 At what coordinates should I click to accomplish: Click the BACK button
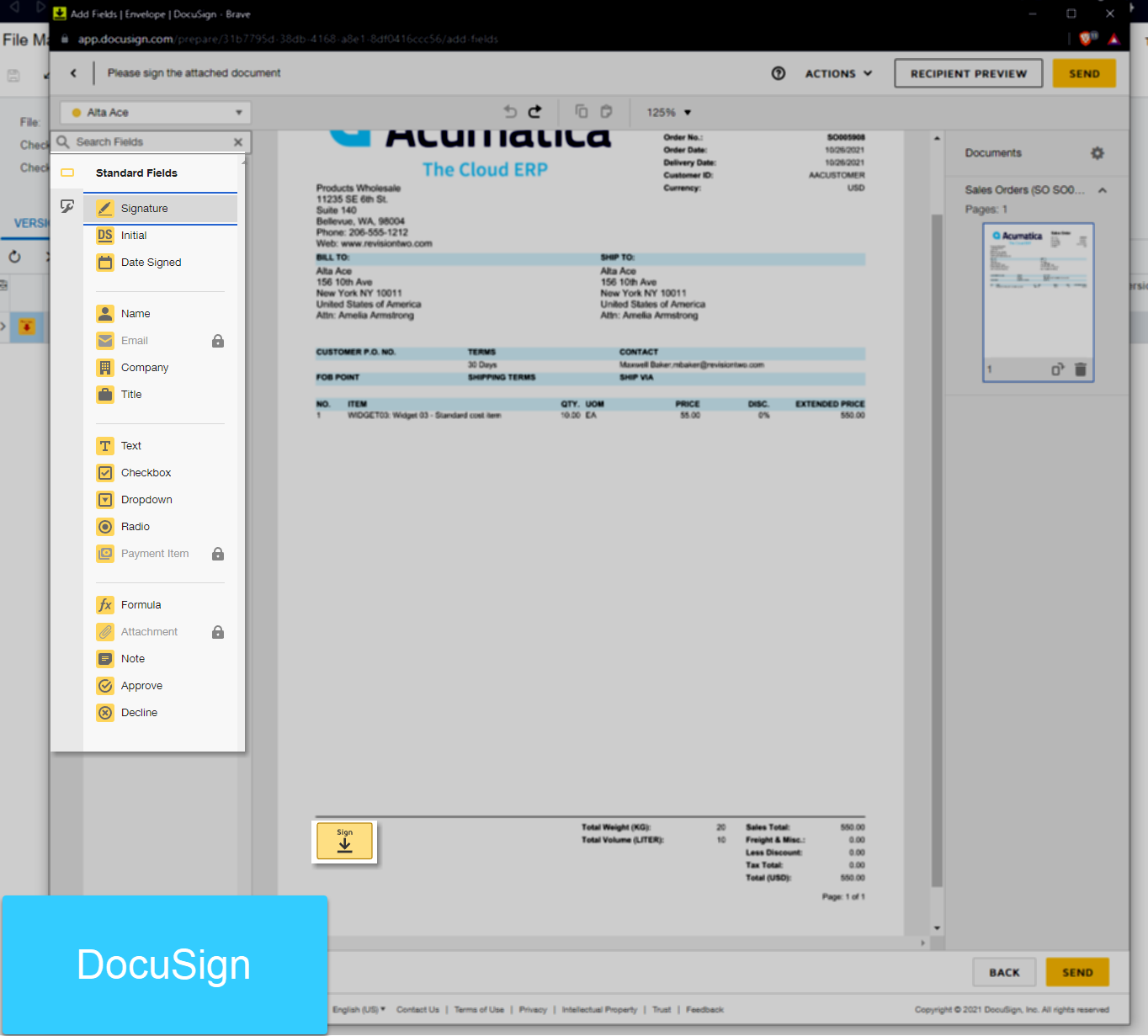coord(1004,972)
